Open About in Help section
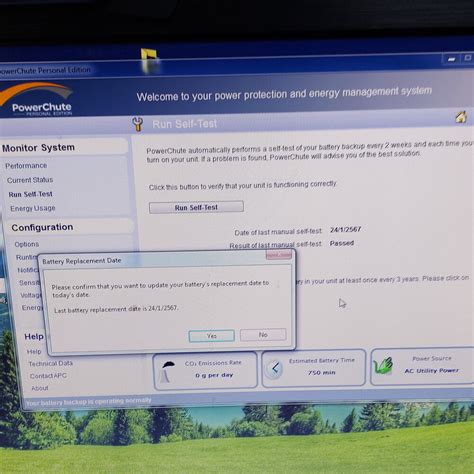This screenshot has width=474, height=474. point(40,388)
